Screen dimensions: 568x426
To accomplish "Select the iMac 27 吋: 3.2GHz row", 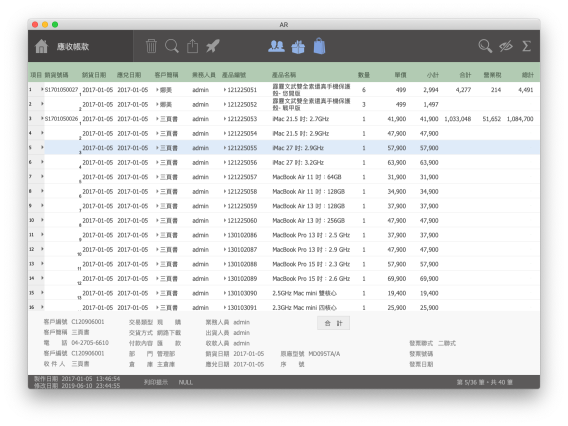I will click(284, 162).
